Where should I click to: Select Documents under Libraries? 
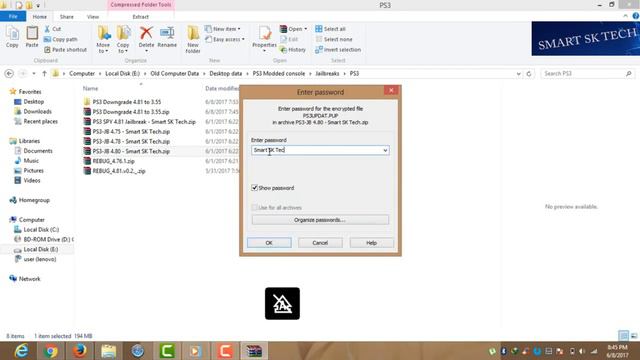pos(38,151)
